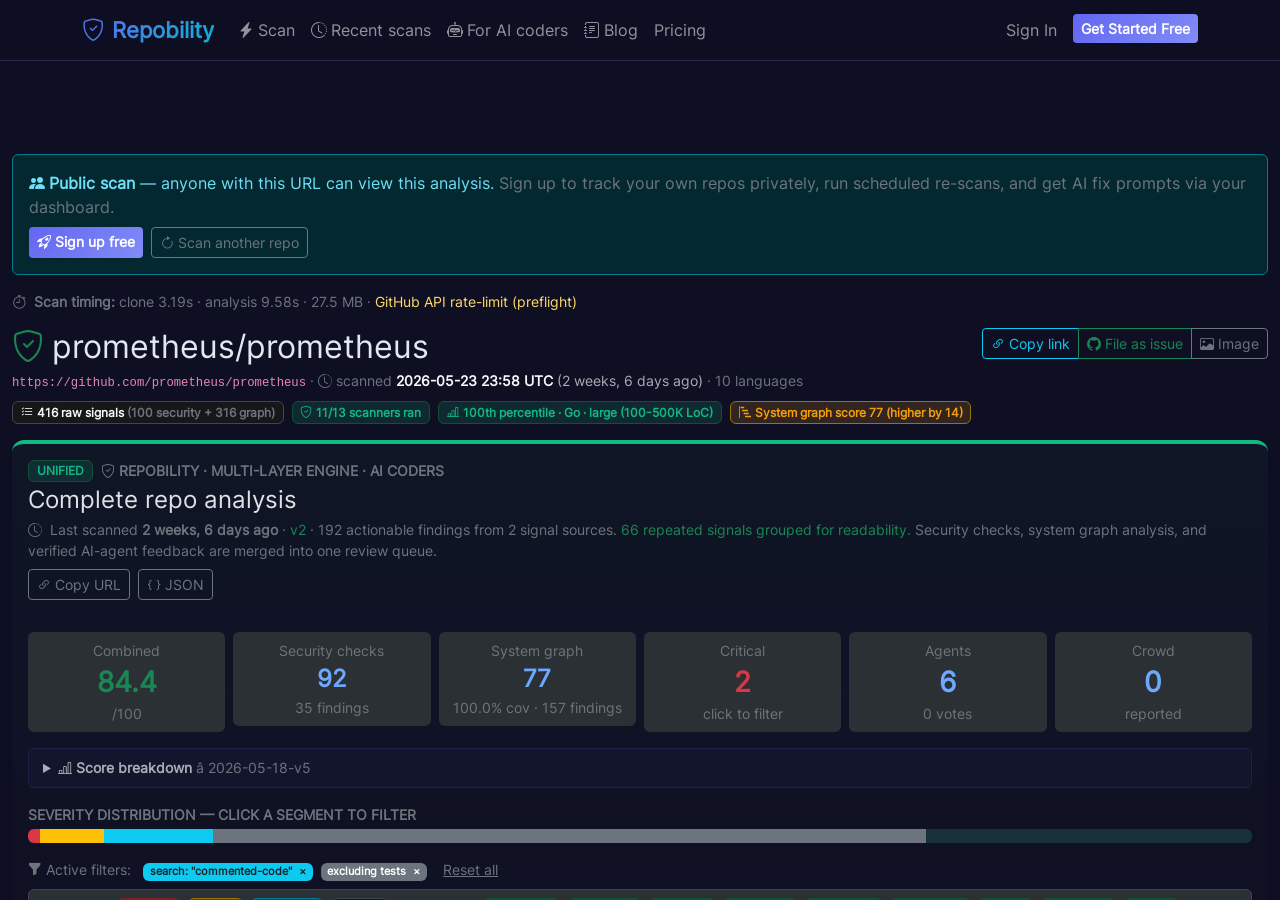Screen dimensions: 1280x900
Task: Click the gray severity bar segment
Action: (x=569, y=836)
